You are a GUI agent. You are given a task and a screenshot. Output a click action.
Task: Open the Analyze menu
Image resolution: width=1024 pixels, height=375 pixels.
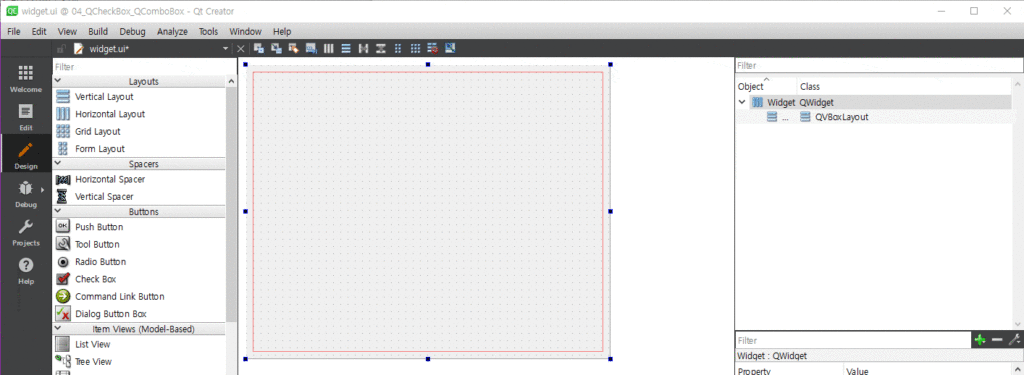coord(172,31)
